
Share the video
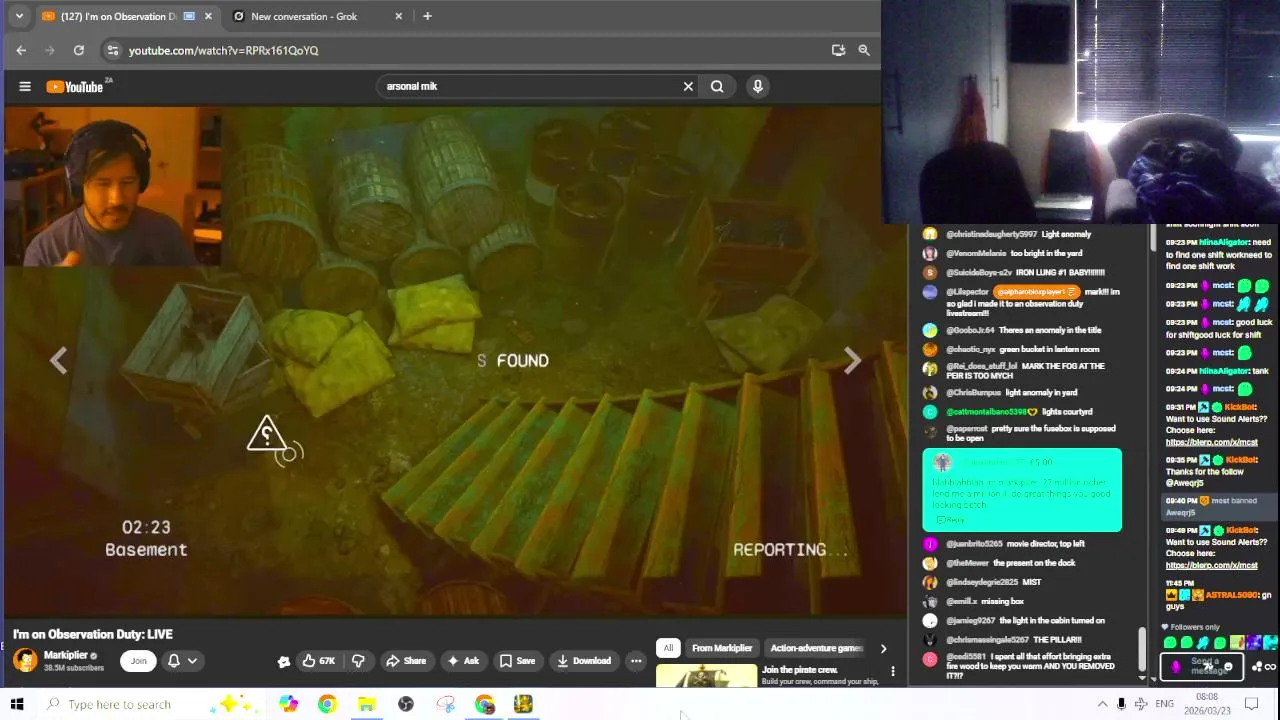[x=406, y=660]
